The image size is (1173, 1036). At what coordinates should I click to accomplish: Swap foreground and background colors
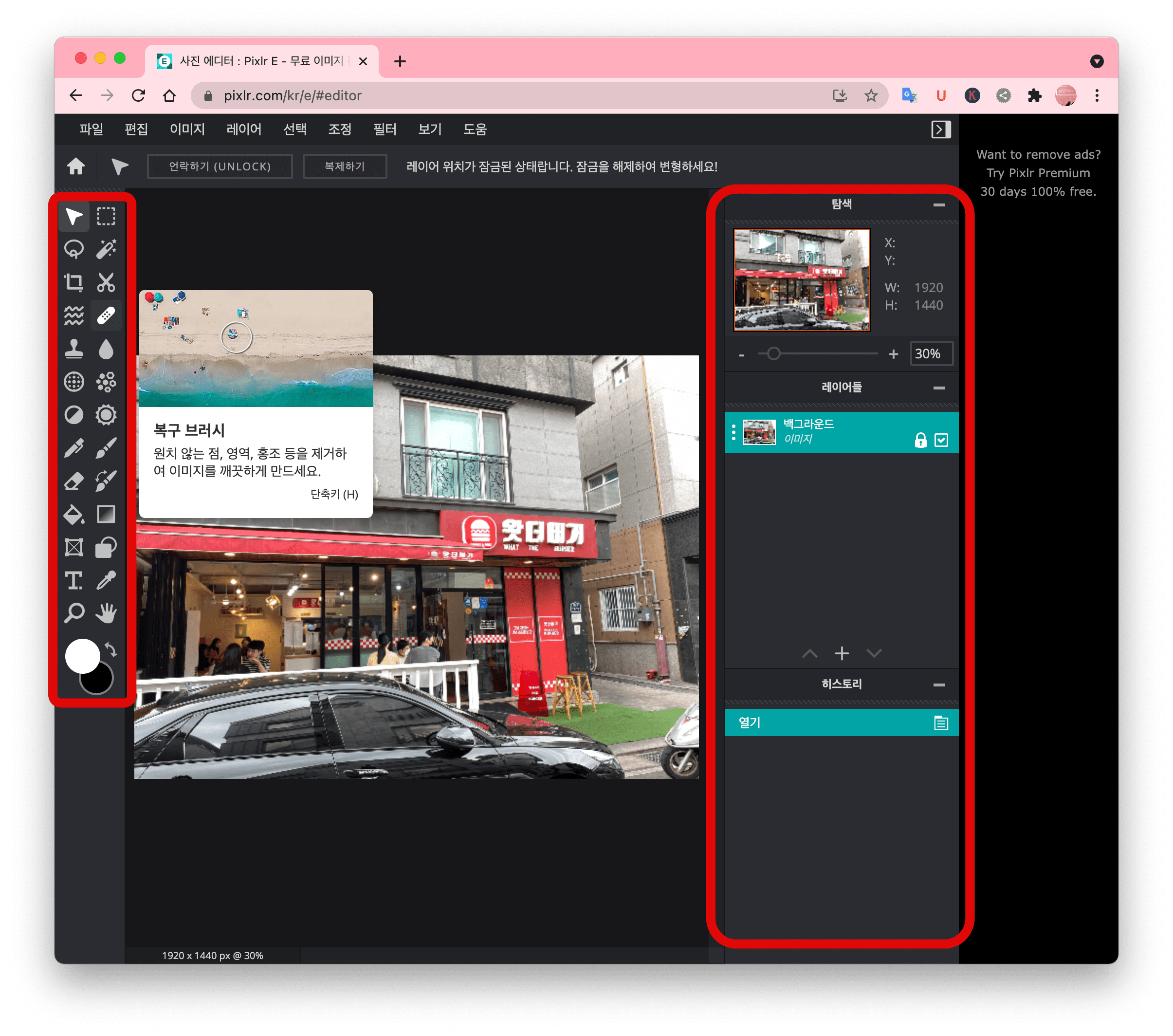[x=111, y=650]
